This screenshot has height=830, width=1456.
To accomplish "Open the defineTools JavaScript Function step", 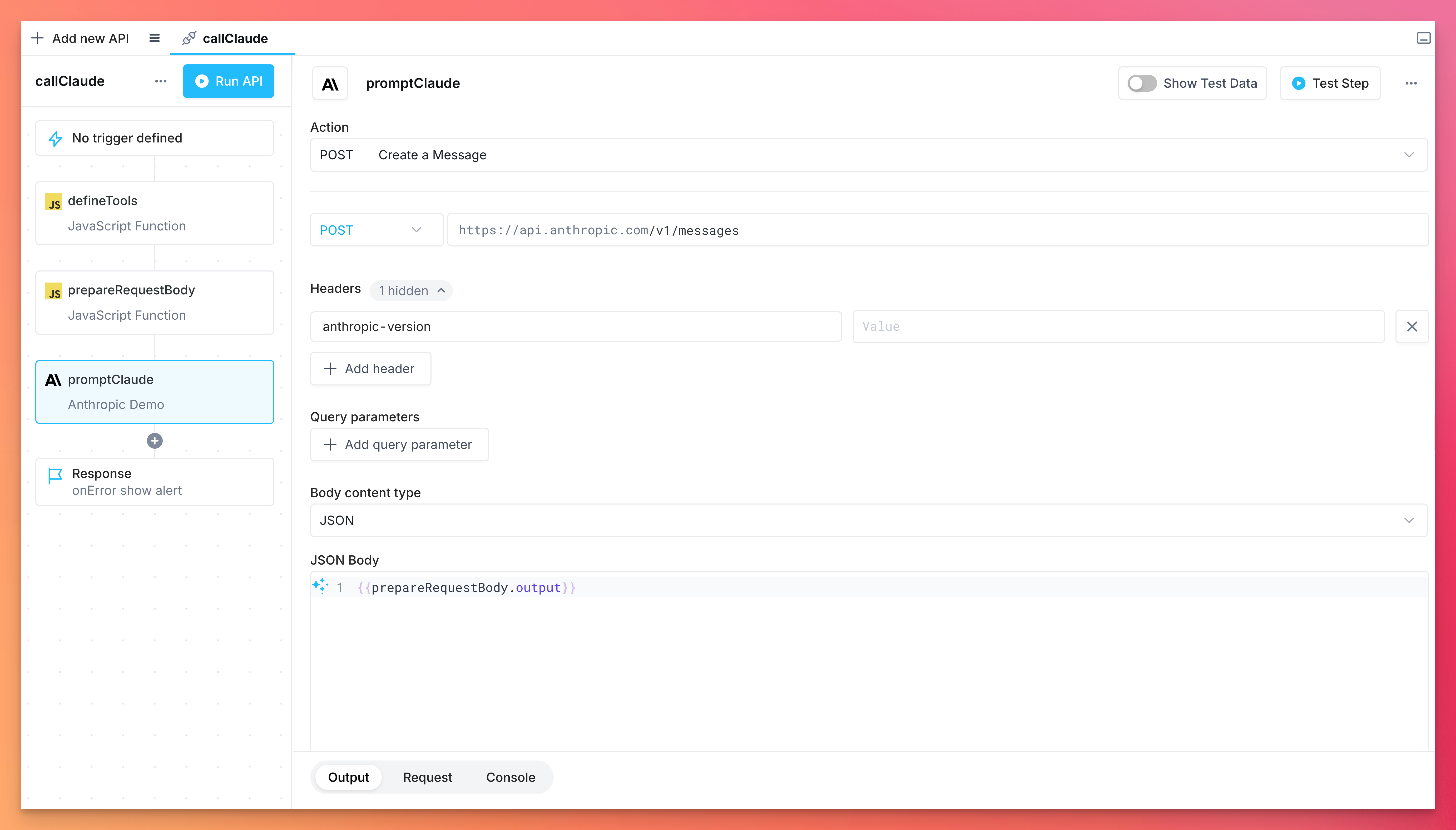I will click(x=155, y=213).
